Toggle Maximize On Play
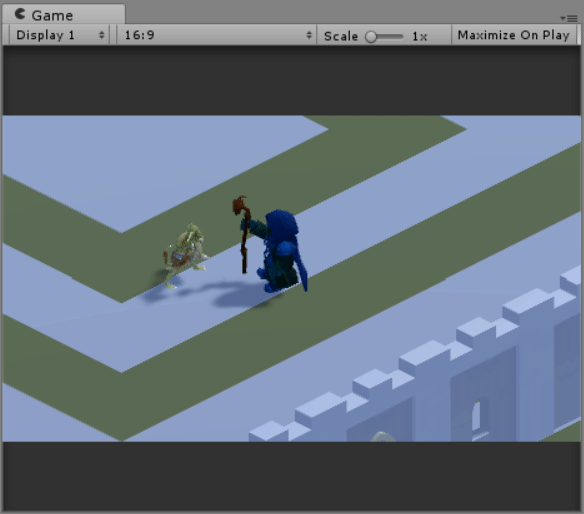This screenshot has height=514, width=584. click(x=514, y=35)
